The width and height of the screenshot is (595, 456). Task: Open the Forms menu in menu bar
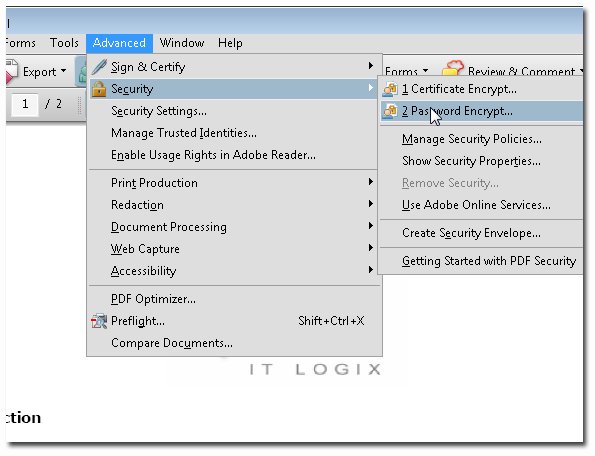point(21,43)
